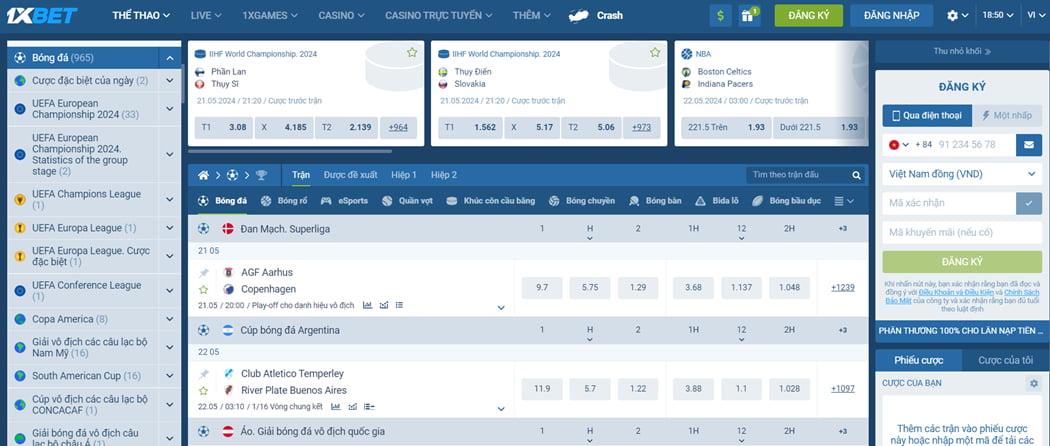
Task: Star the AGF Aarhus vs Copenhagen match
Action: pos(203,289)
